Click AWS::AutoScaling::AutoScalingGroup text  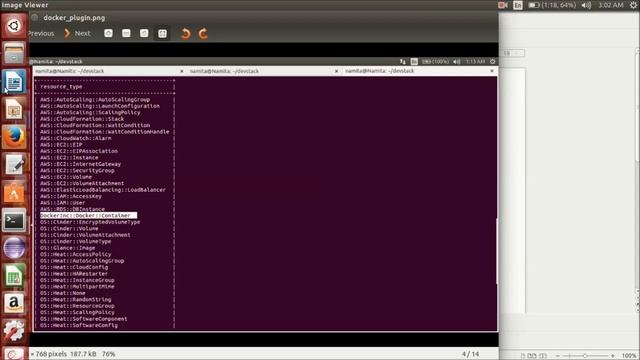(x=95, y=100)
